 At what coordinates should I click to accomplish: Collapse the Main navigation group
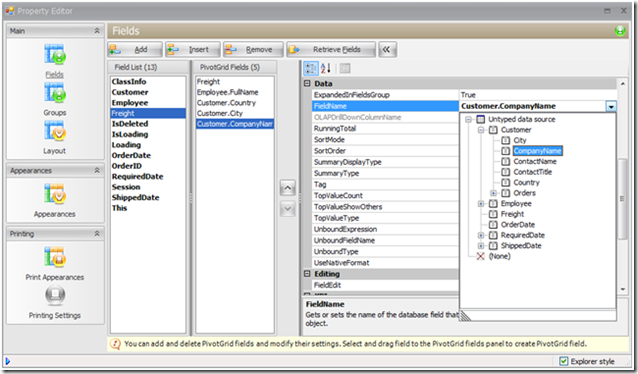[97, 31]
